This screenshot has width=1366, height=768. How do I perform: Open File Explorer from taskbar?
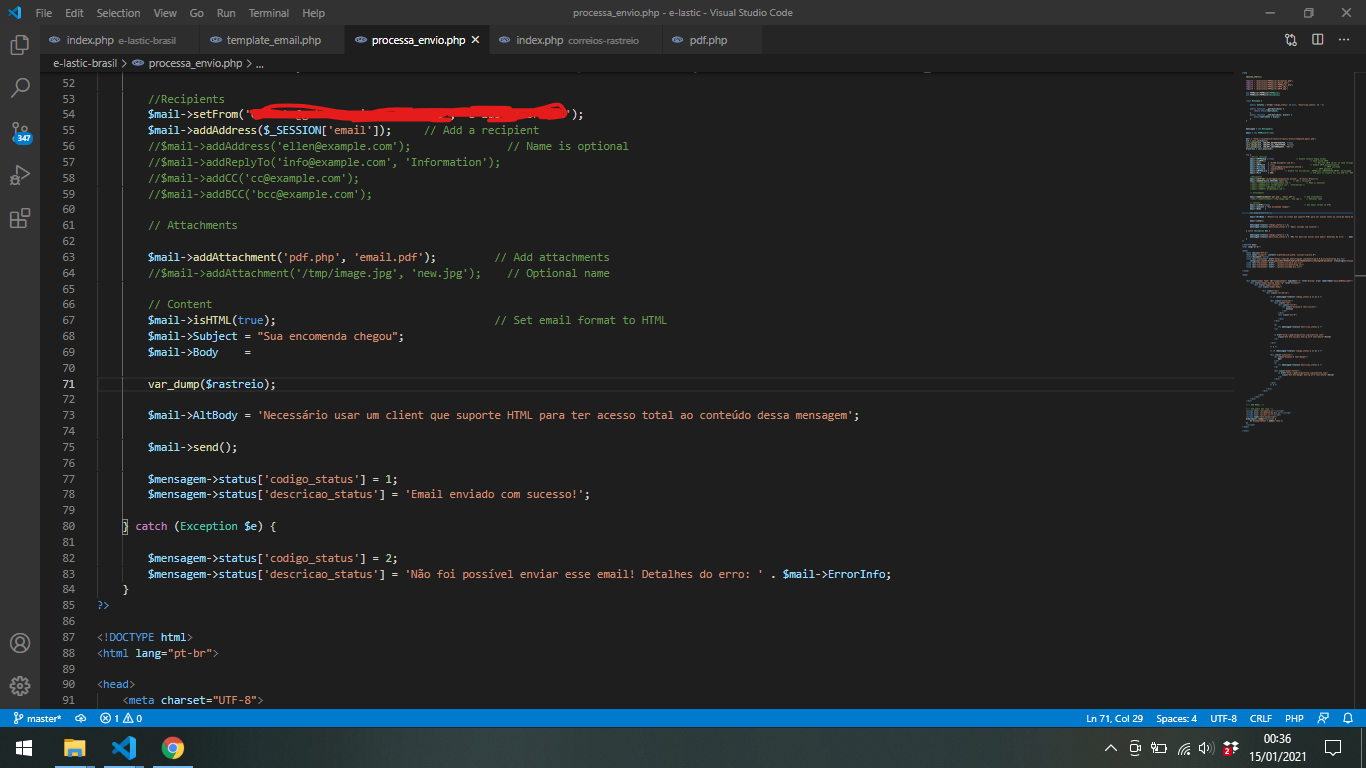pyautogui.click(x=75, y=748)
